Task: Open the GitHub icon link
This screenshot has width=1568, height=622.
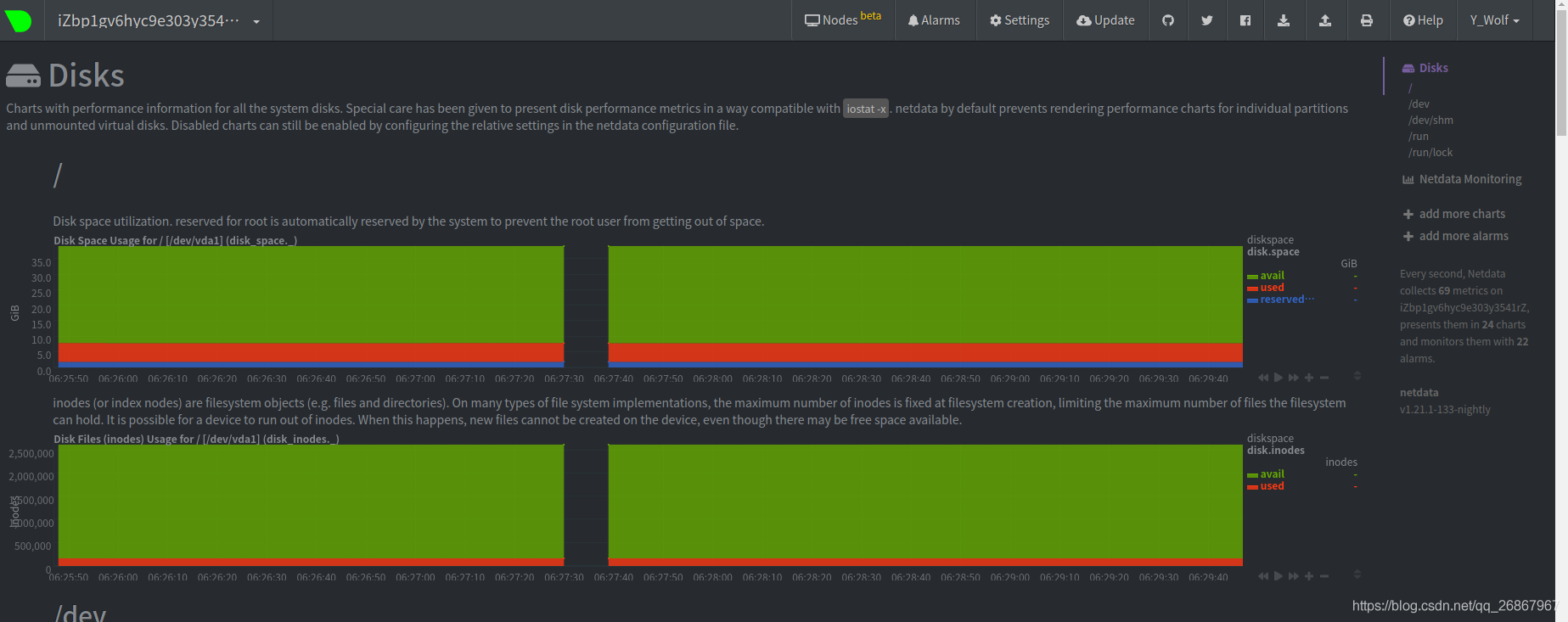Action: [x=1168, y=20]
